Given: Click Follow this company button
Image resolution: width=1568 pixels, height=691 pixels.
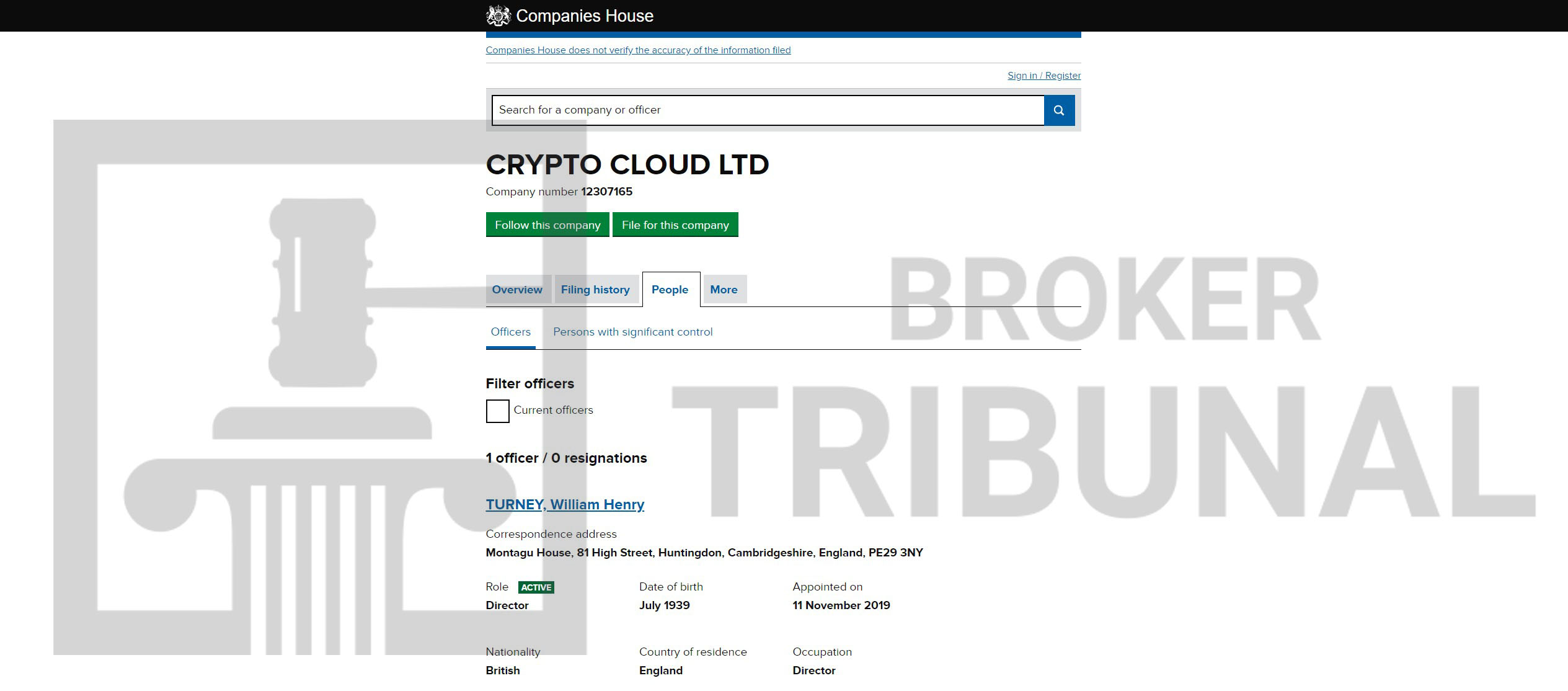Looking at the screenshot, I should [x=547, y=225].
